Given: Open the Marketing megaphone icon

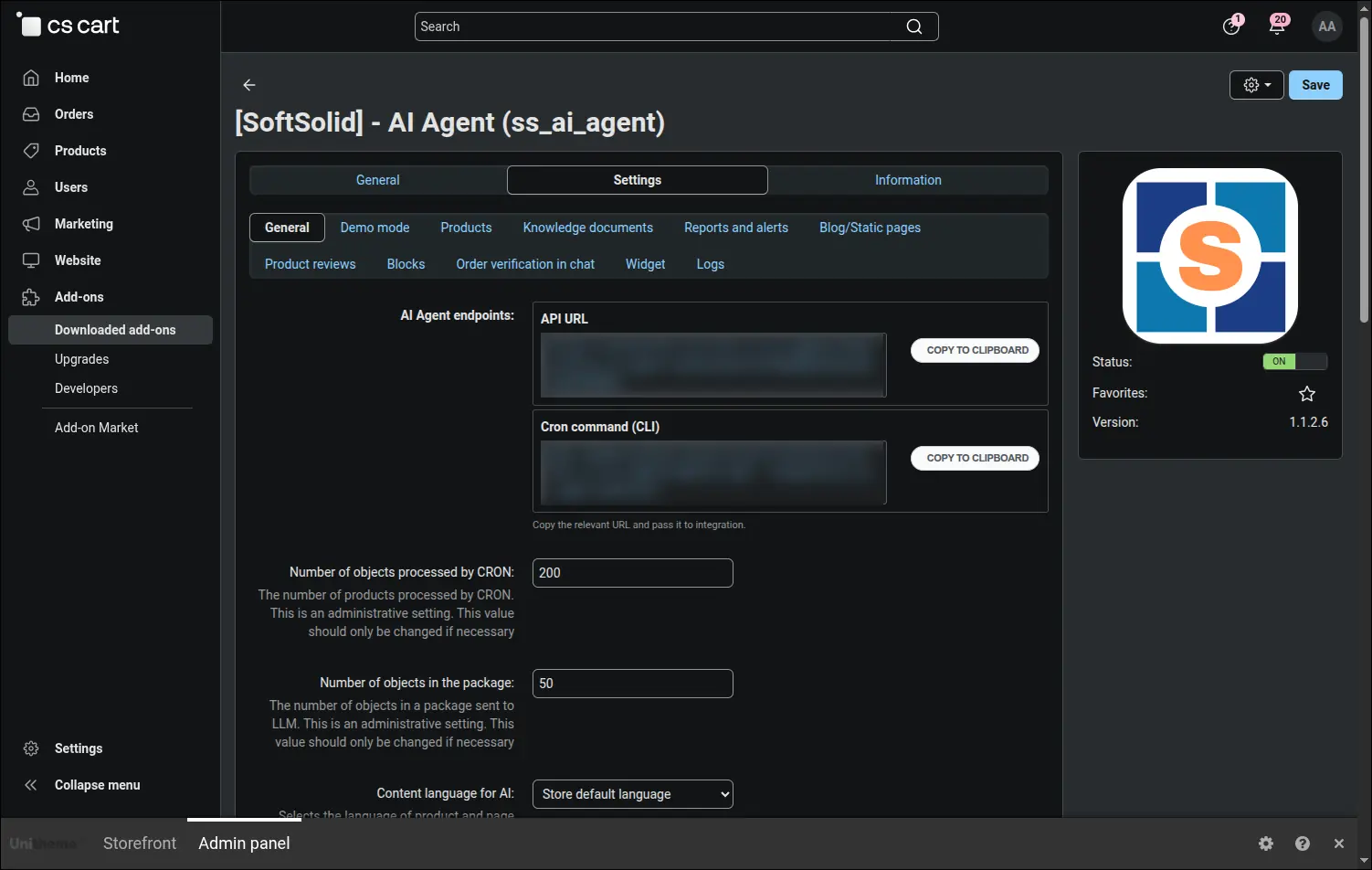Looking at the screenshot, I should pyautogui.click(x=31, y=224).
